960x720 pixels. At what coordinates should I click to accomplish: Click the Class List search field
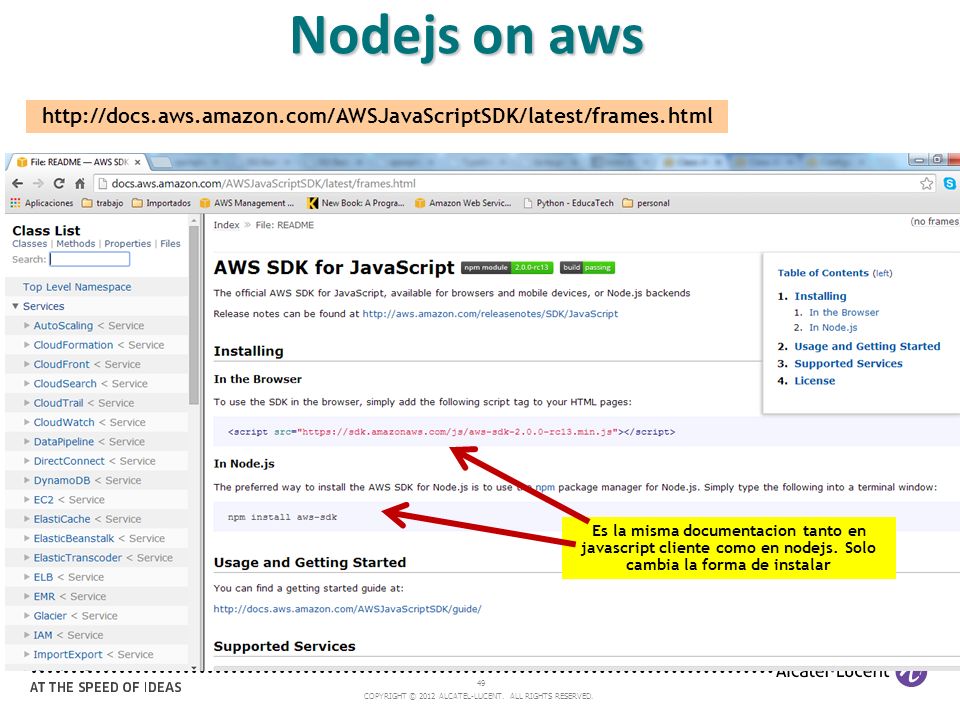[x=89, y=260]
